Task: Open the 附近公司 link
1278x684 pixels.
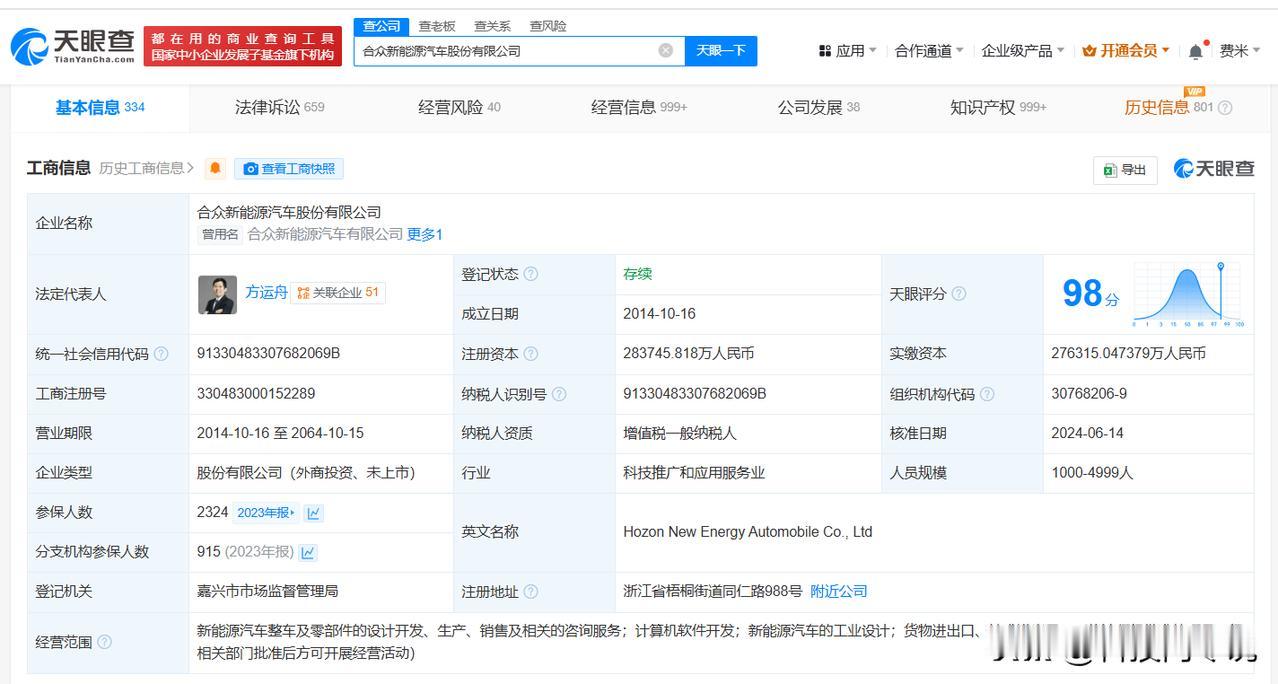Action: [x=839, y=591]
